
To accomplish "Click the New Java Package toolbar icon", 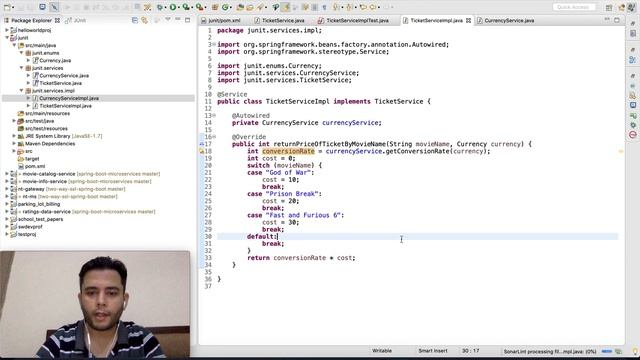I will coord(215,7).
